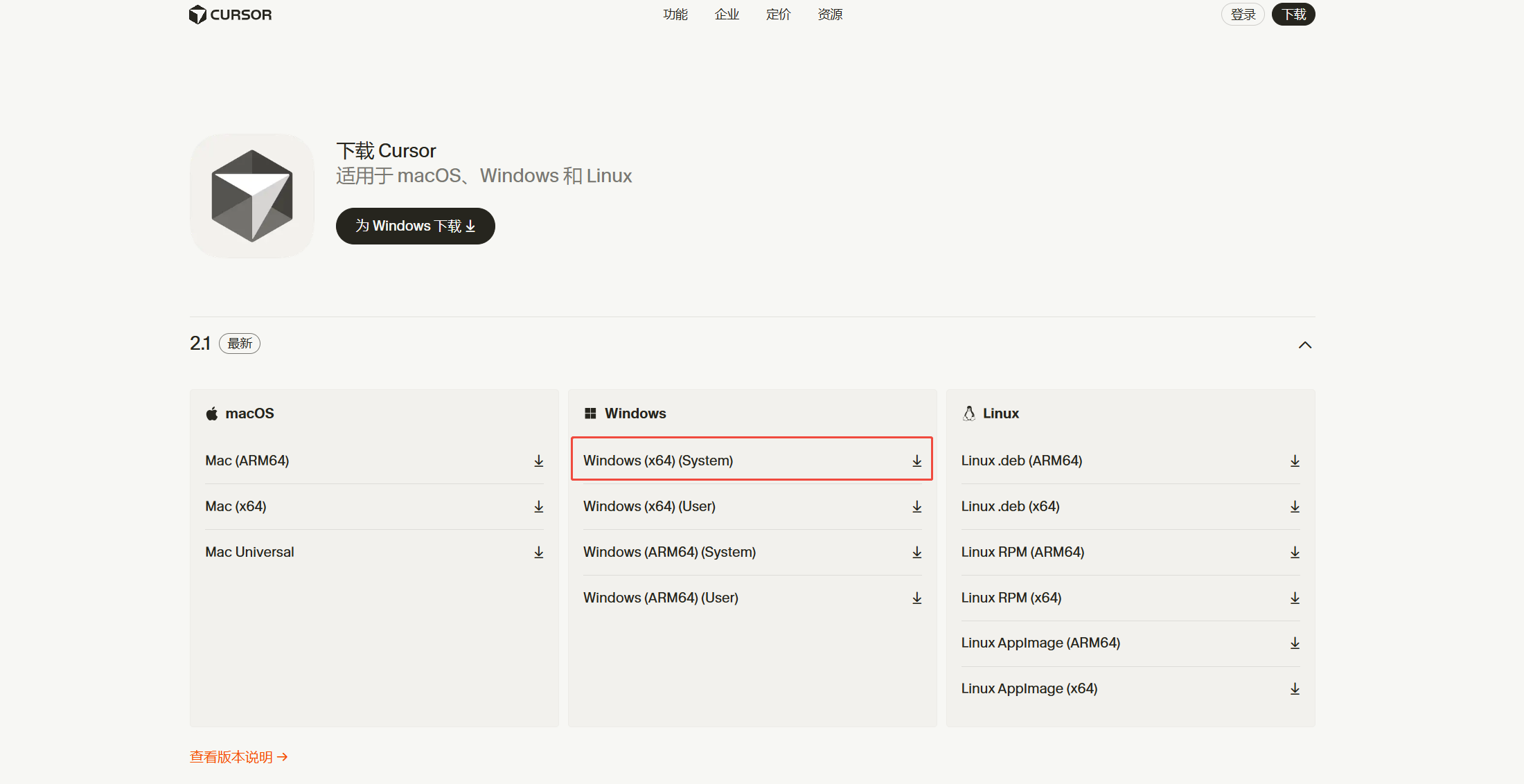Click the Apple icon next to macOS

211,413
